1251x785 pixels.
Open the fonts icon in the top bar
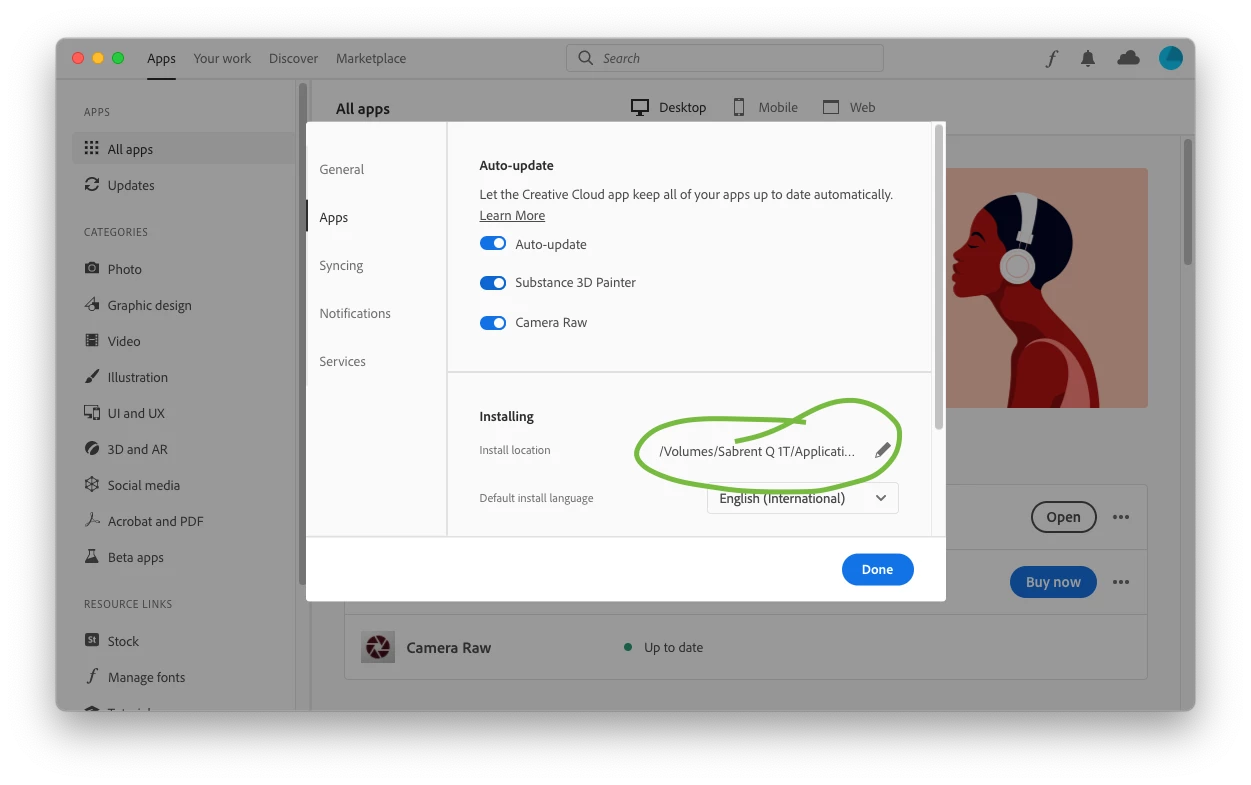pyautogui.click(x=1051, y=59)
